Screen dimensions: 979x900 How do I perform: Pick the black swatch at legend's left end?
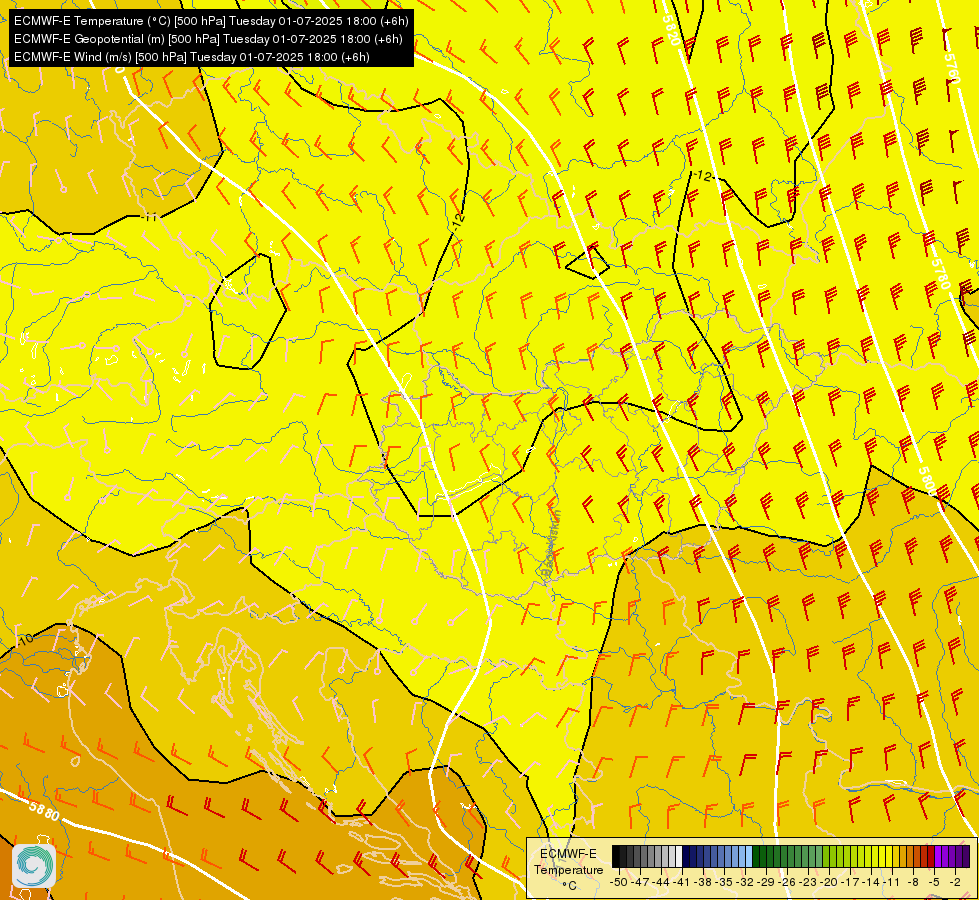616,856
